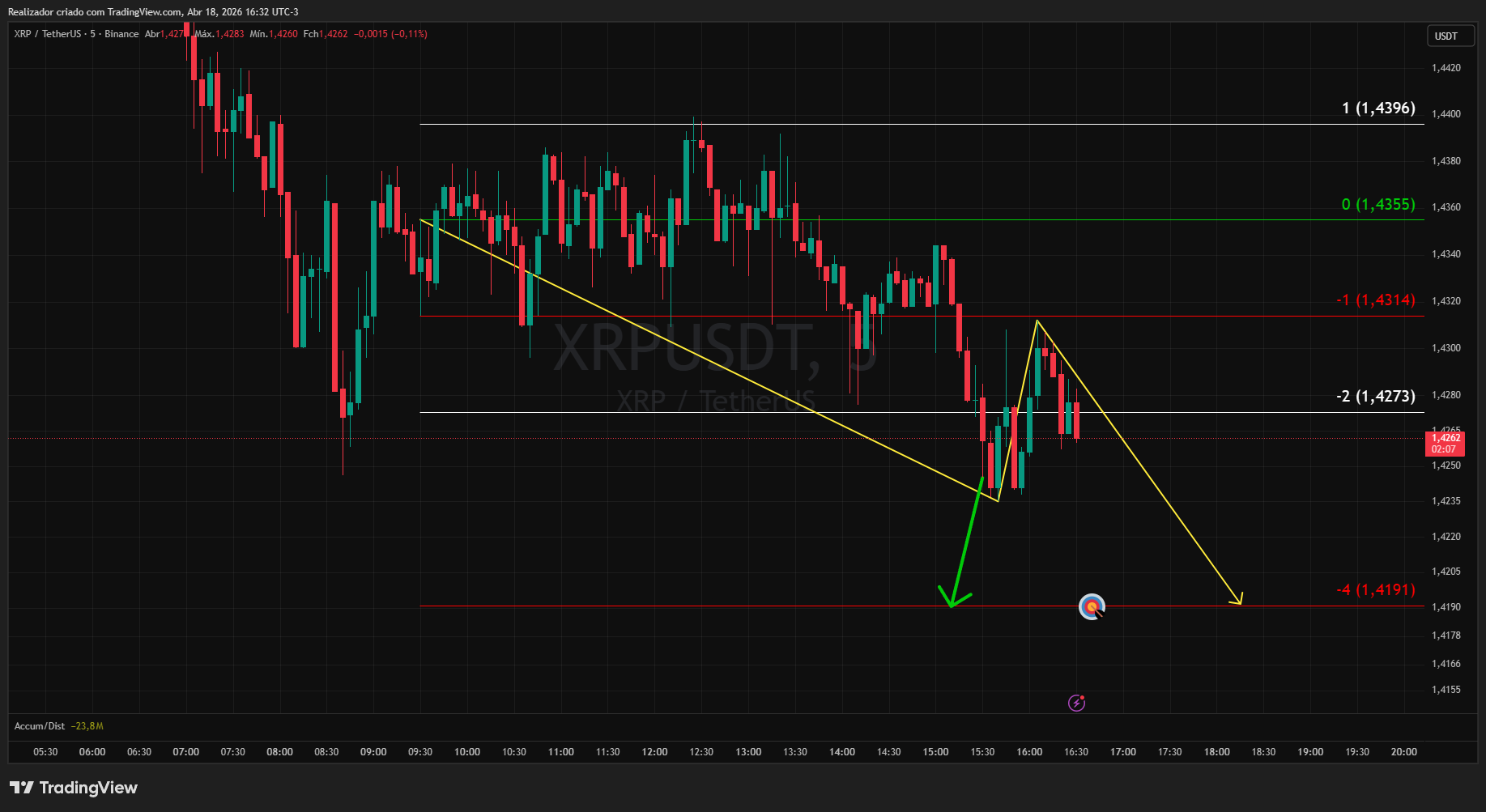This screenshot has height=812, width=1486.
Task: Click the 20:00 label on the time axis
Action: (x=1404, y=752)
